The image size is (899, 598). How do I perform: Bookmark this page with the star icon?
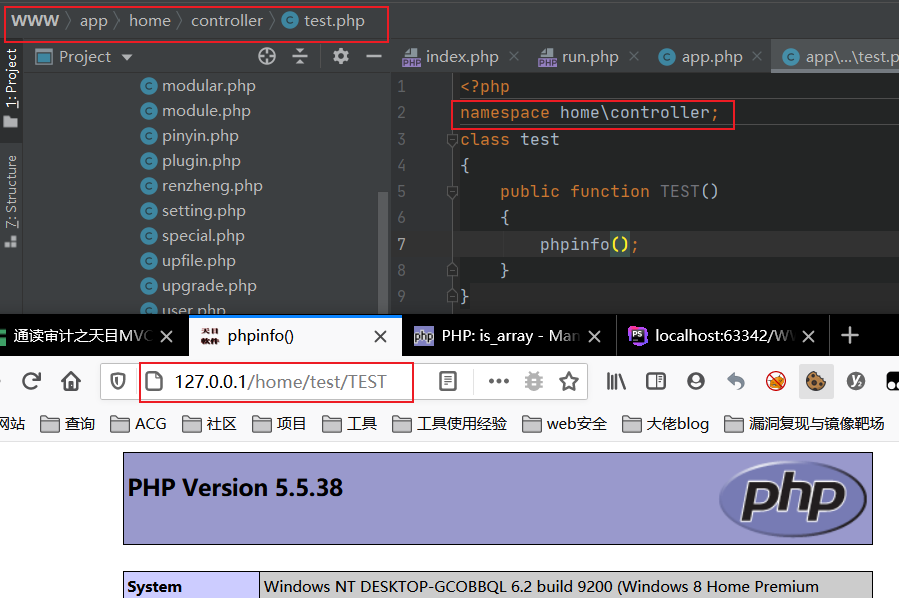(569, 381)
